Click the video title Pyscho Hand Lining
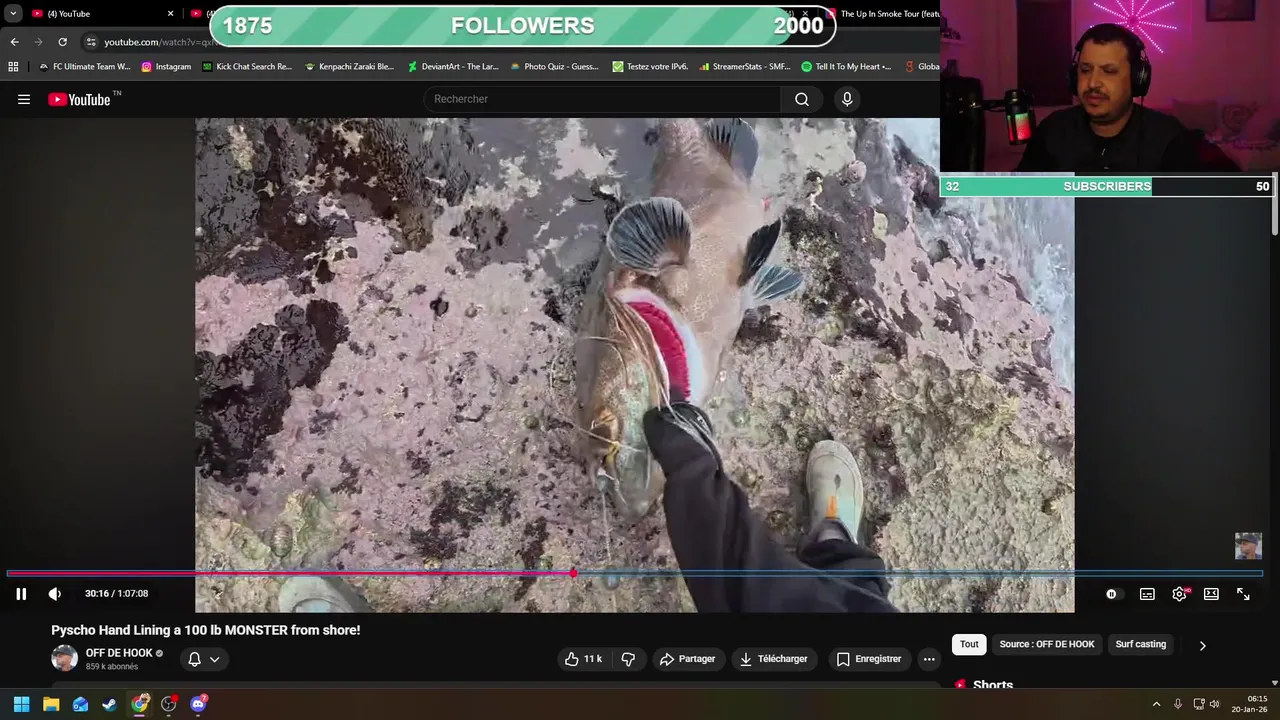The image size is (1280, 720). click(206, 630)
